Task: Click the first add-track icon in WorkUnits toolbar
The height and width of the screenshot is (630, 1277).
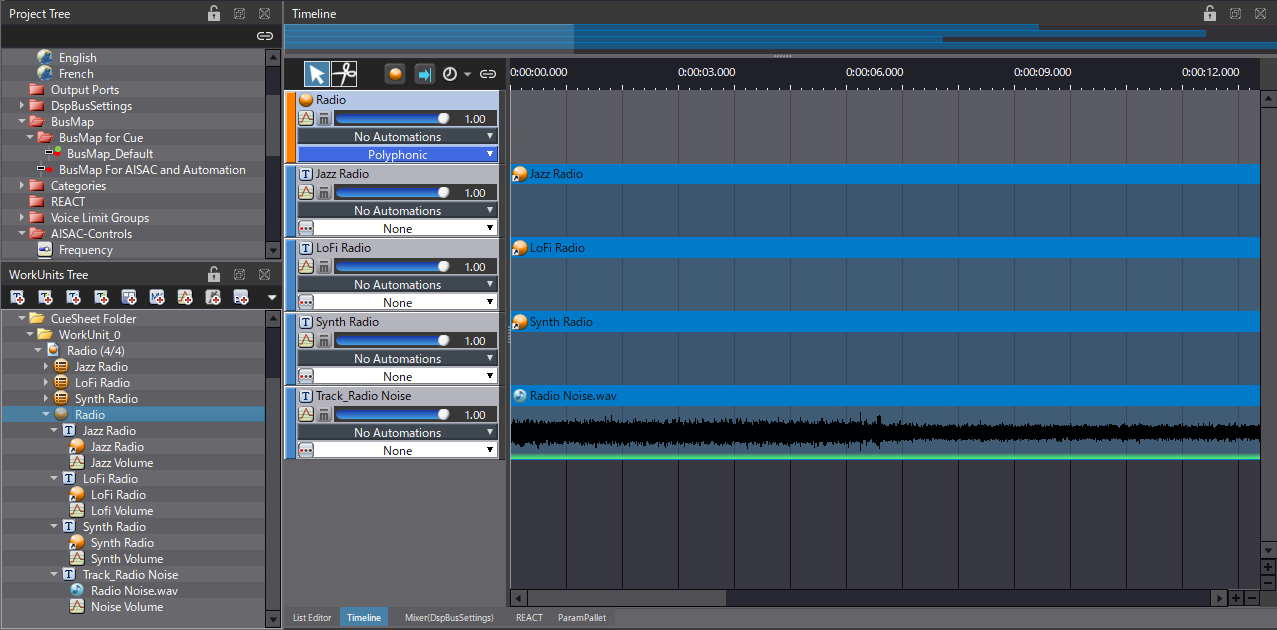Action: point(18,297)
